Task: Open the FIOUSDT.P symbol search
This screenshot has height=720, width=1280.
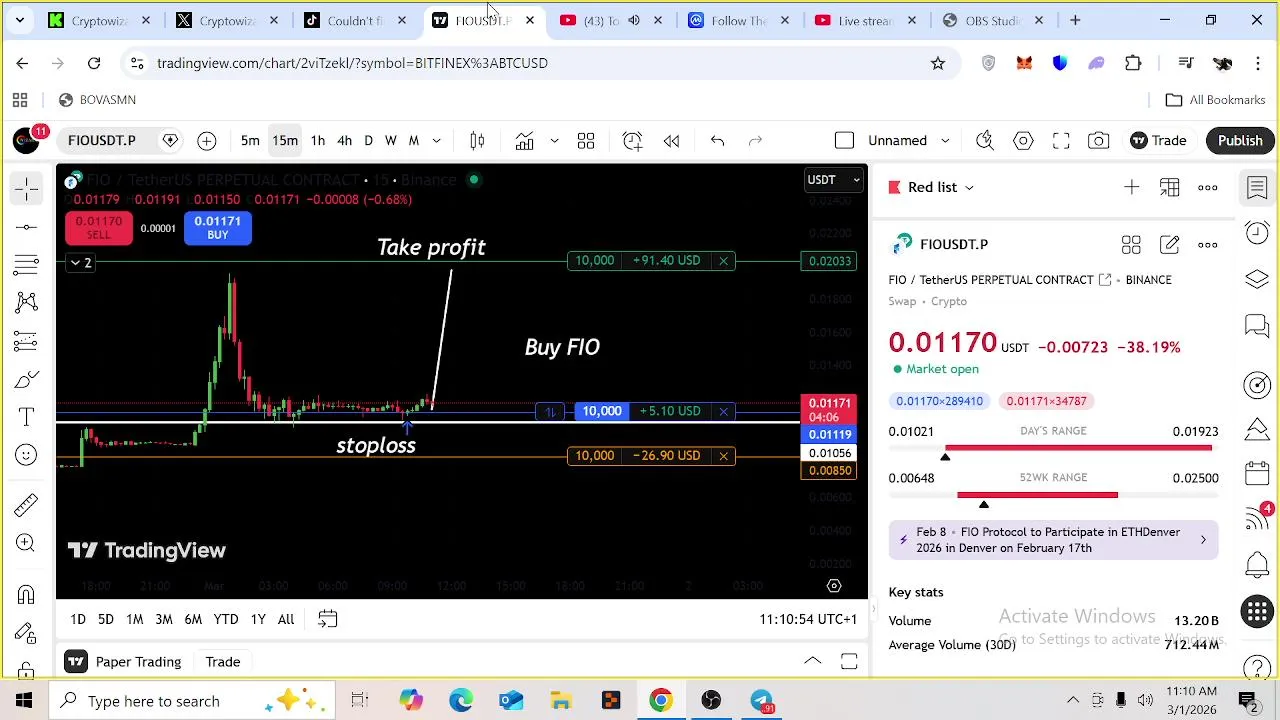Action: point(102,141)
